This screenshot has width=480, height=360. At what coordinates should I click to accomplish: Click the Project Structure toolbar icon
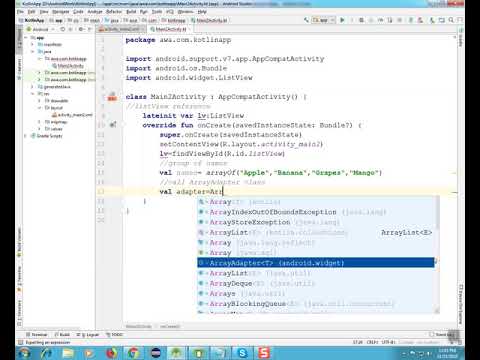click(x=442, y=20)
